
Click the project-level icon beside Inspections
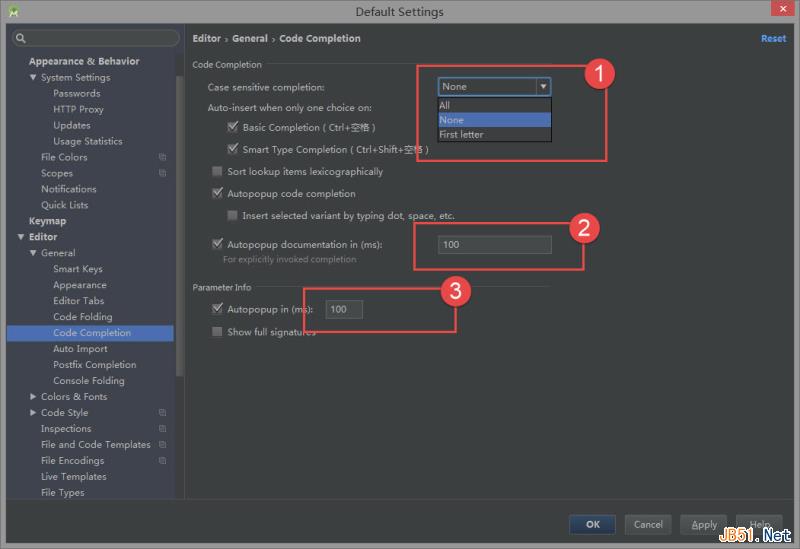coord(162,429)
